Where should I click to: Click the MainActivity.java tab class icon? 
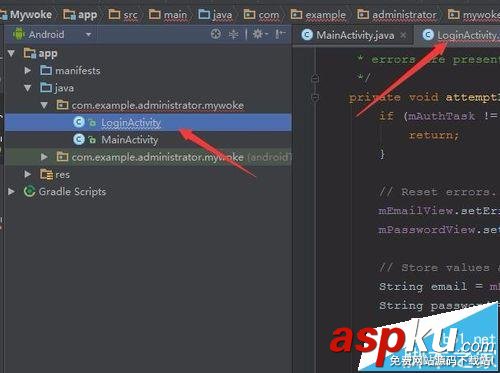307,35
